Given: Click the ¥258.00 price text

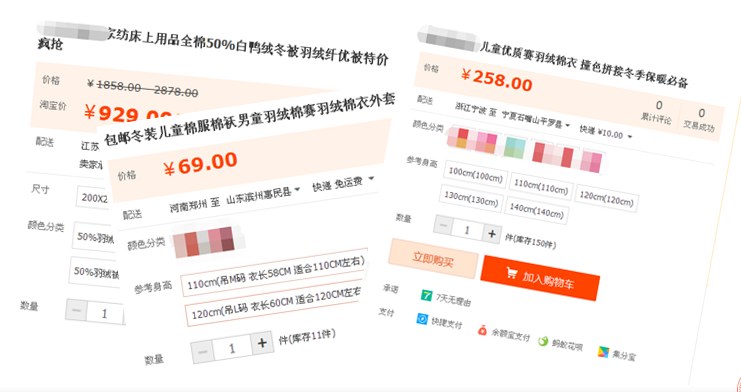Looking at the screenshot, I should [x=496, y=79].
